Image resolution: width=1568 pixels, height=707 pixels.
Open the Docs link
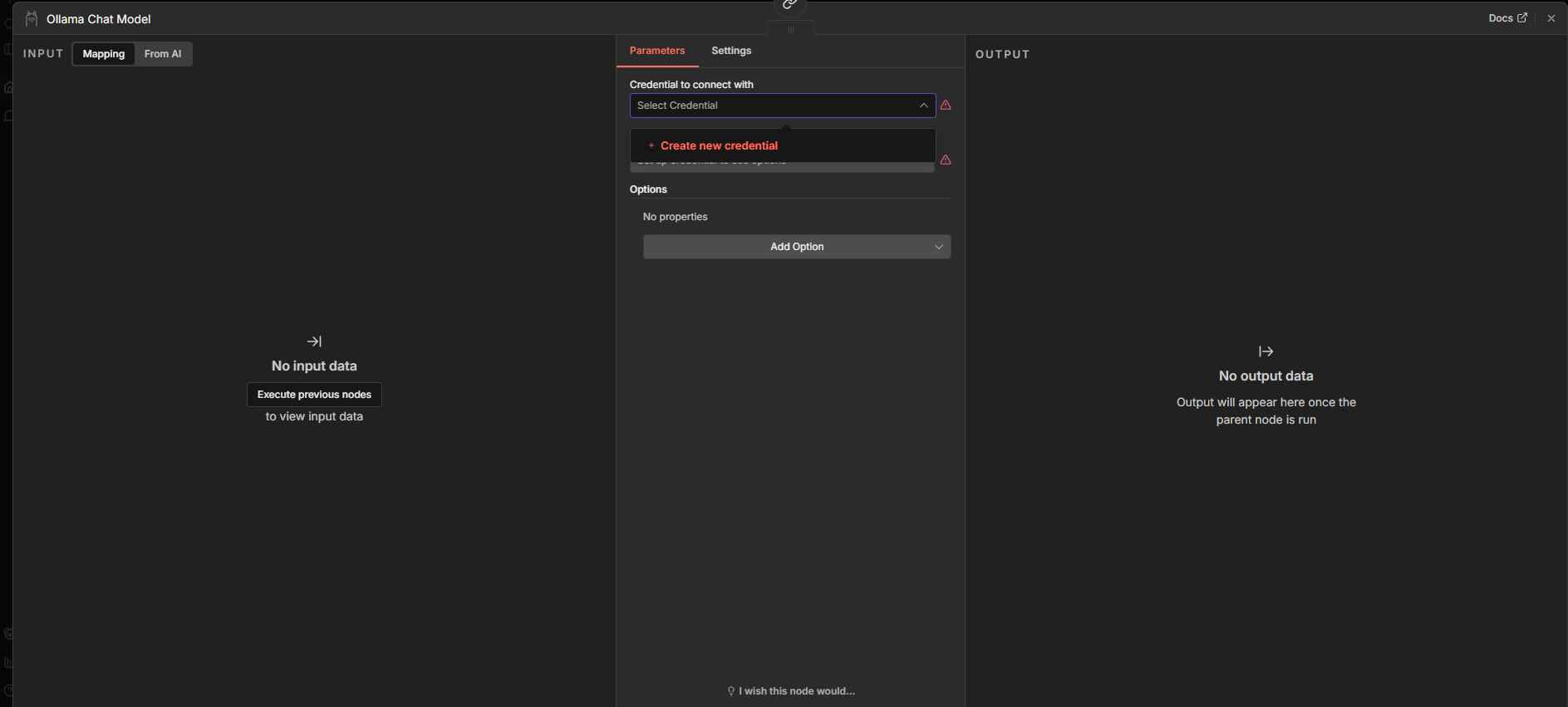[1507, 17]
